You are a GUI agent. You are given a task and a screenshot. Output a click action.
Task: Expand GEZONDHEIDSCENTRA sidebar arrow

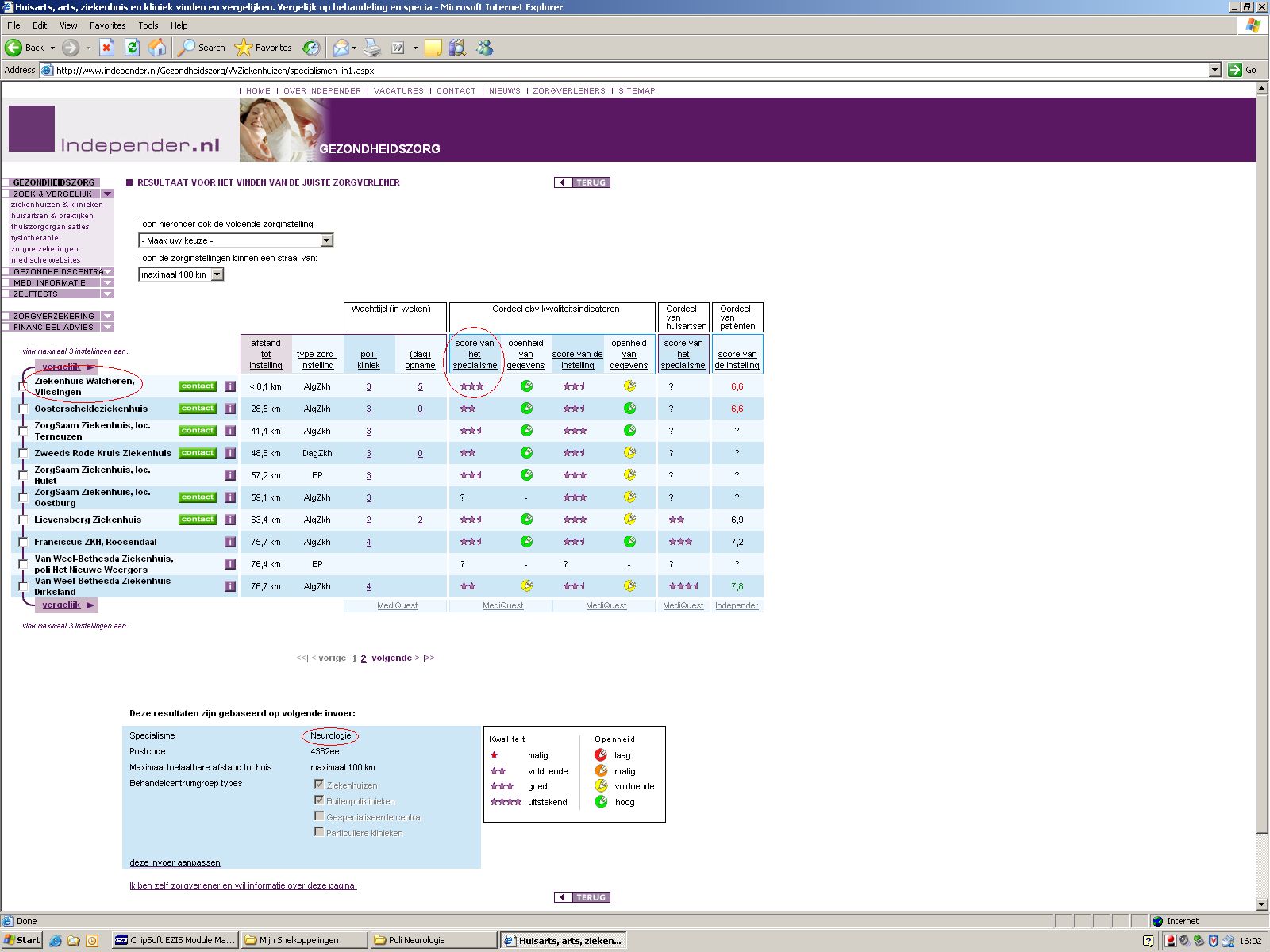point(108,271)
